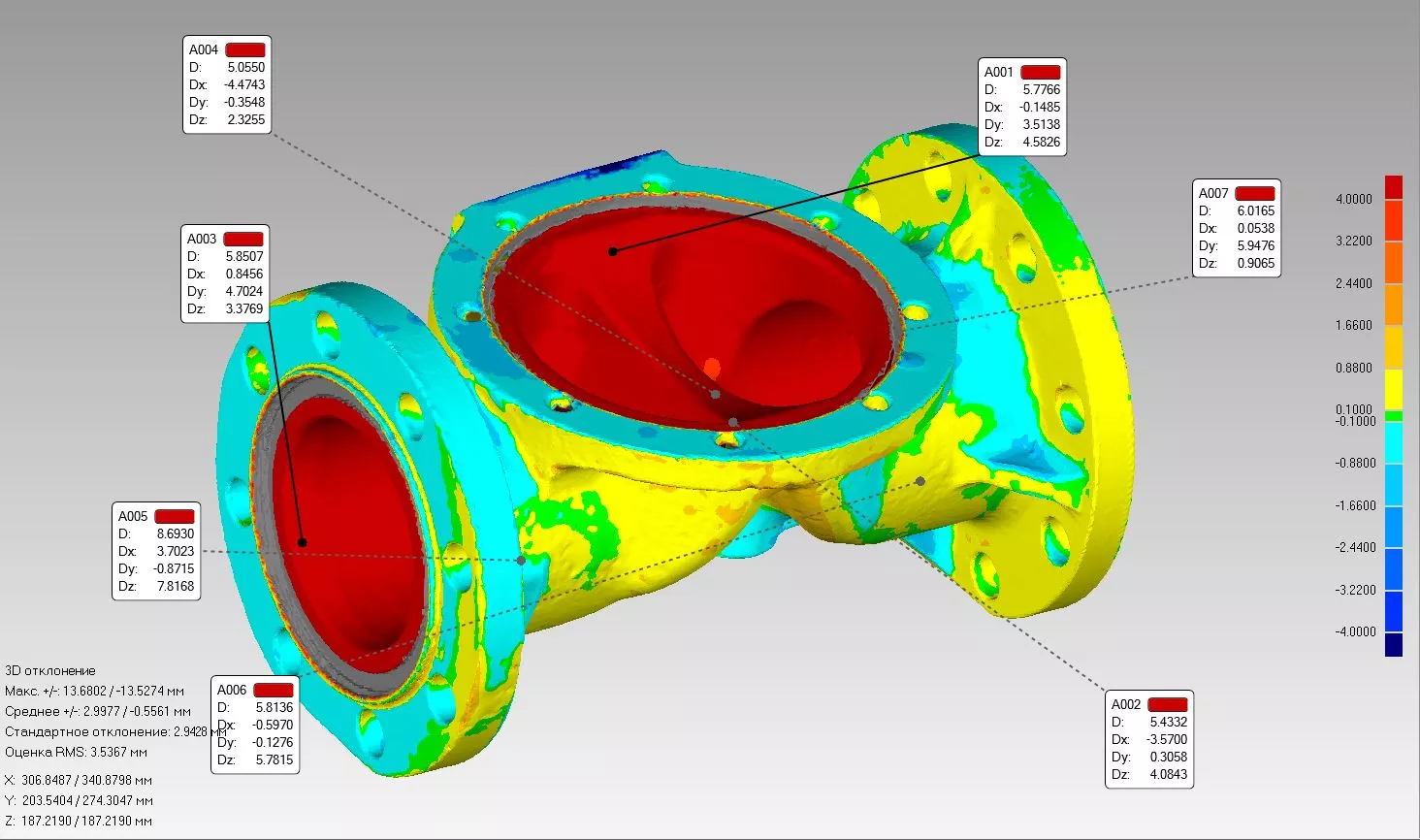This screenshot has height=840, width=1420.
Task: Pick the yellow segment of the color legend
Action: pos(1393,389)
